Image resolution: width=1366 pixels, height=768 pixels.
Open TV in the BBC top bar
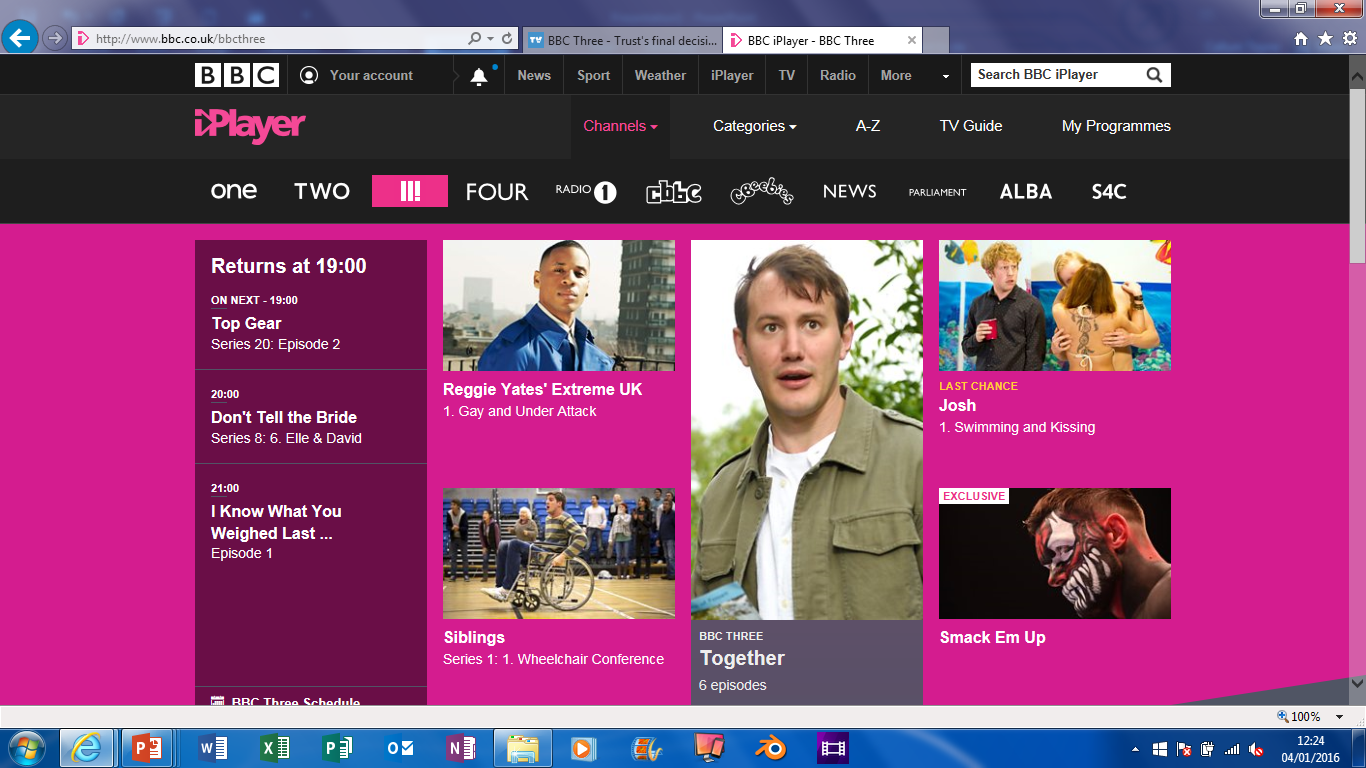(787, 75)
